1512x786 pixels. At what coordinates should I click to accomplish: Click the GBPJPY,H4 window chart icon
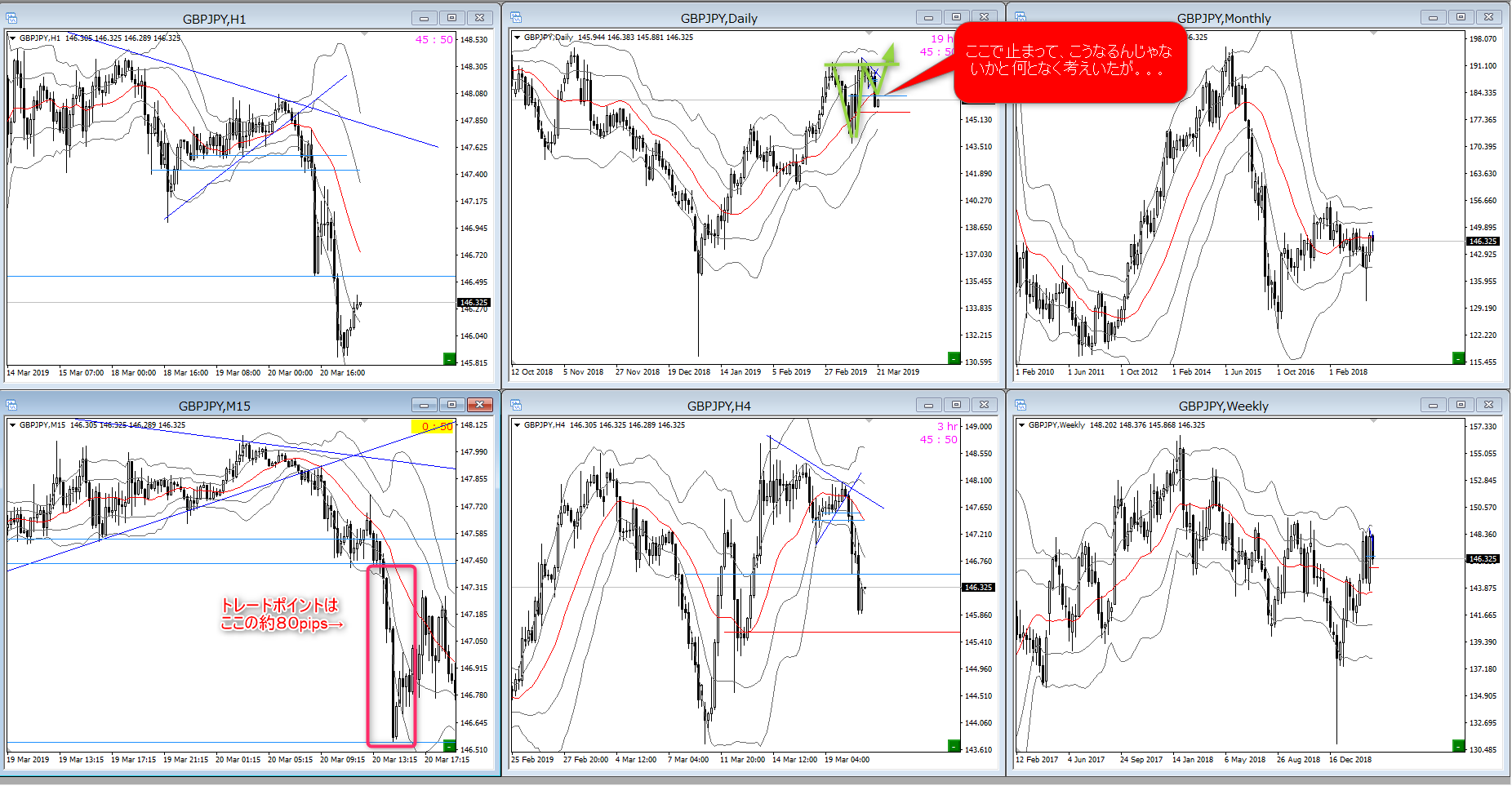[x=517, y=406]
